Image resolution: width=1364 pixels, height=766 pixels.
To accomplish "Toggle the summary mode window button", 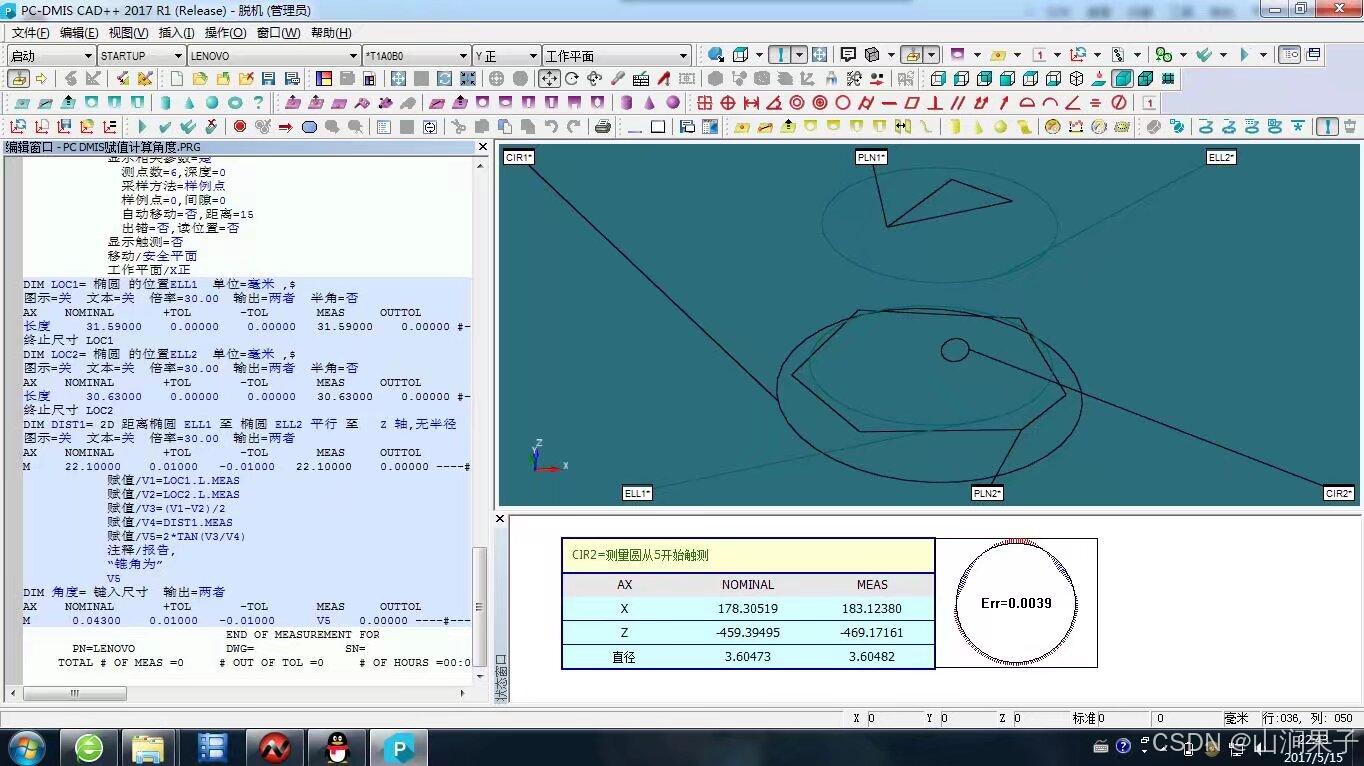I will click(1291, 55).
